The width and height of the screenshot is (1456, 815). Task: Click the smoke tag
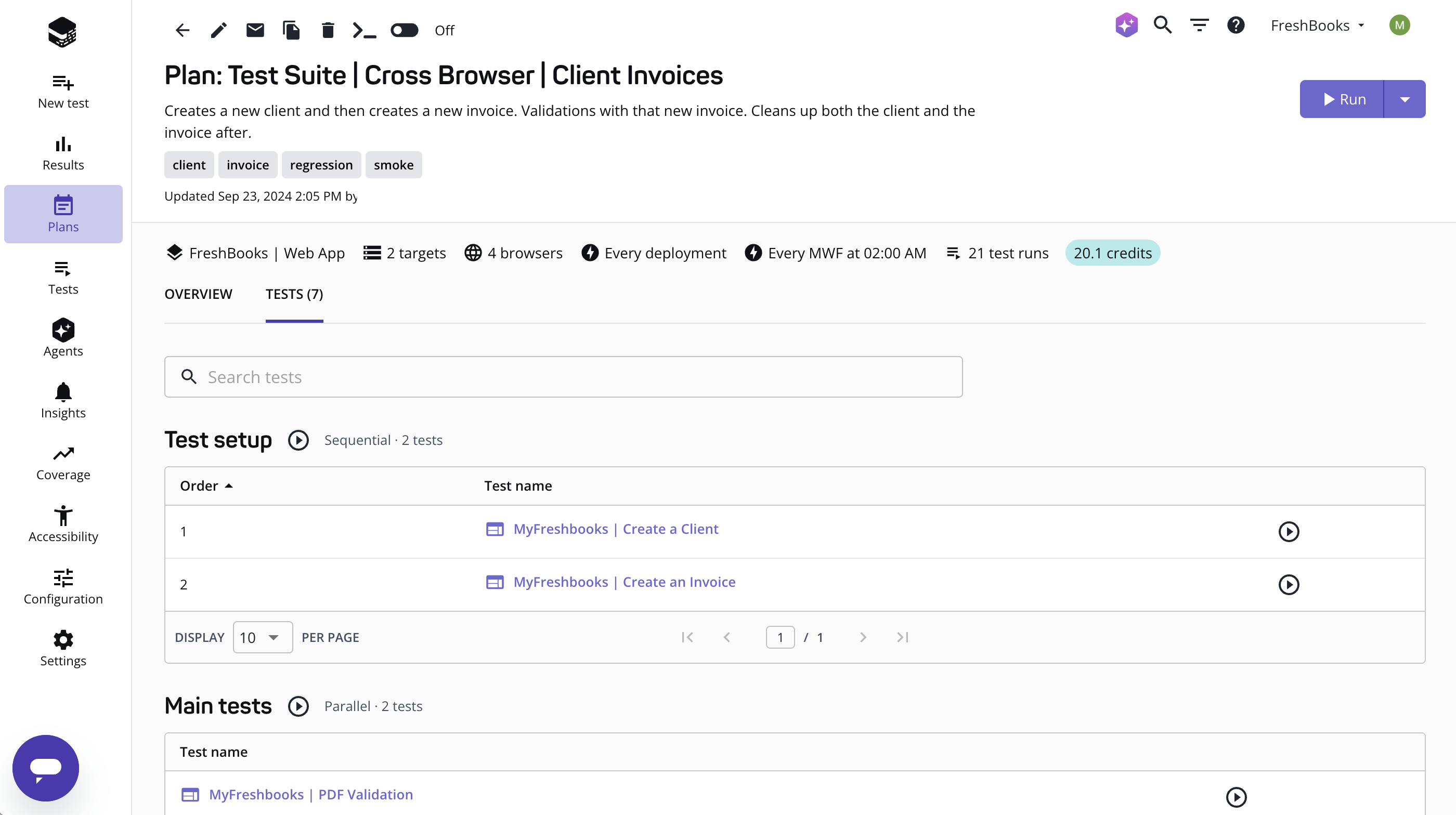click(x=394, y=165)
